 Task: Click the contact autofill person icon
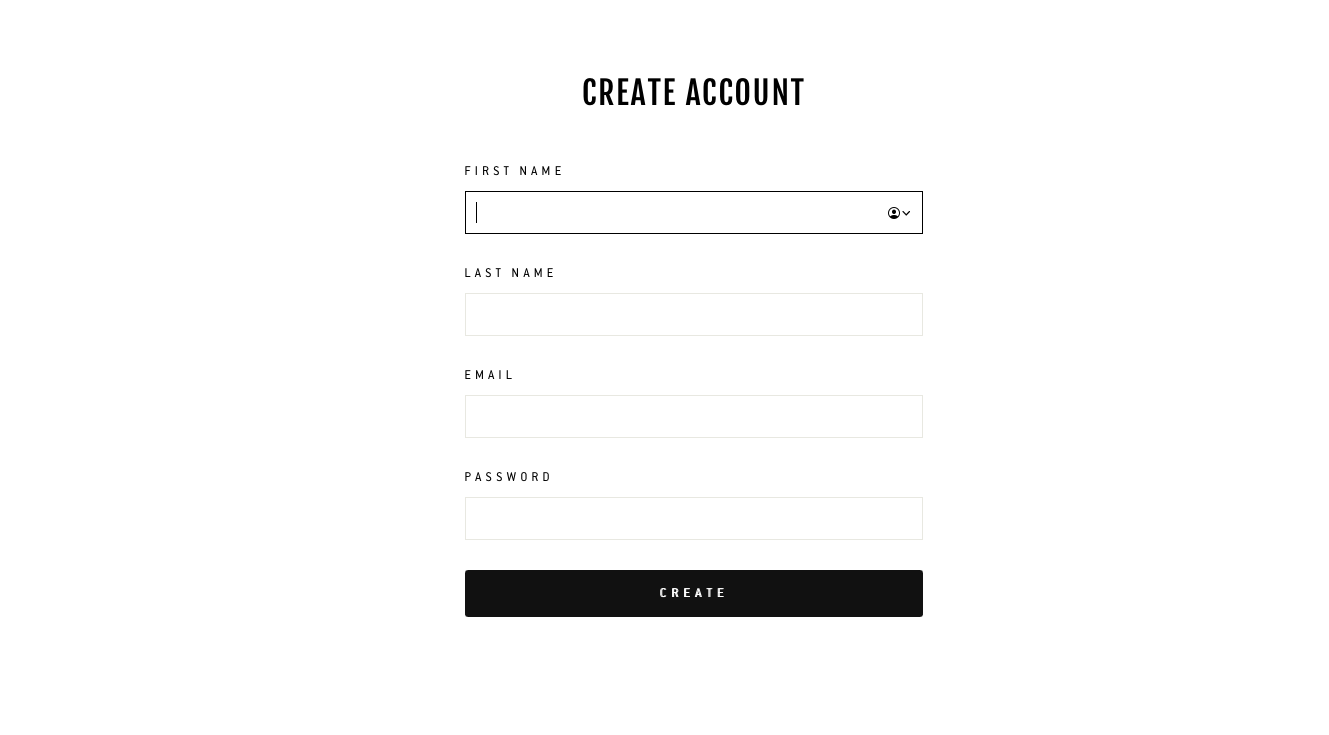pos(894,213)
